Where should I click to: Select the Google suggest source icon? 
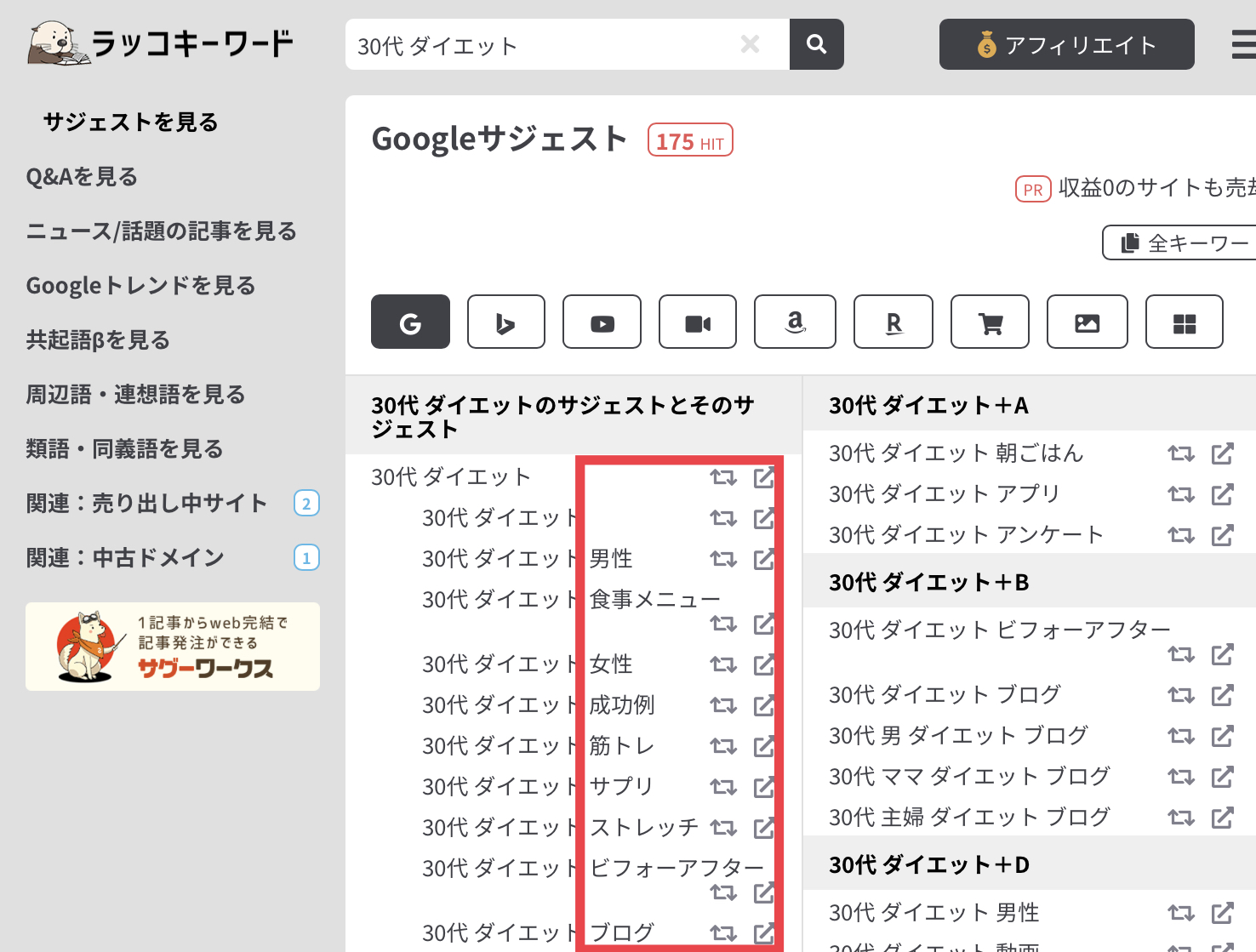[410, 322]
